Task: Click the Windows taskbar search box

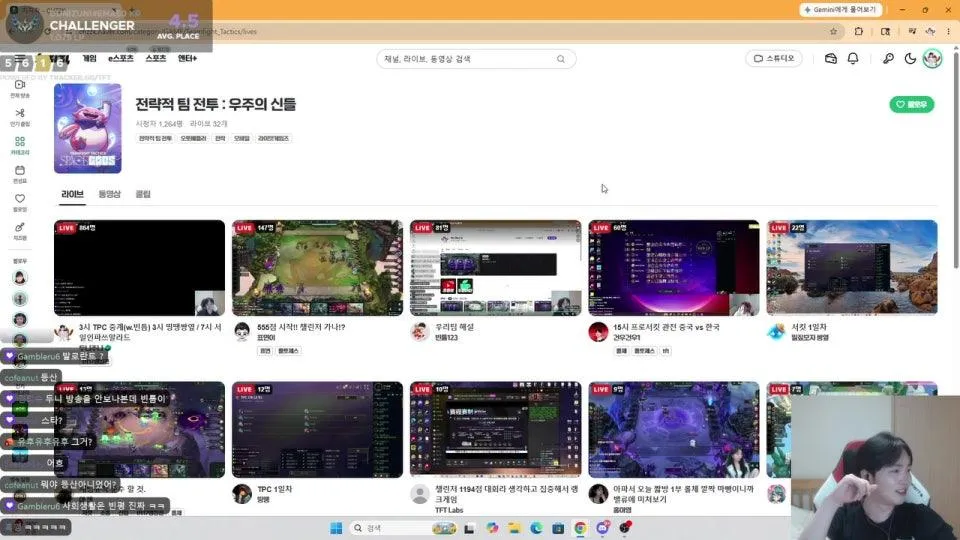Action: tap(403, 528)
